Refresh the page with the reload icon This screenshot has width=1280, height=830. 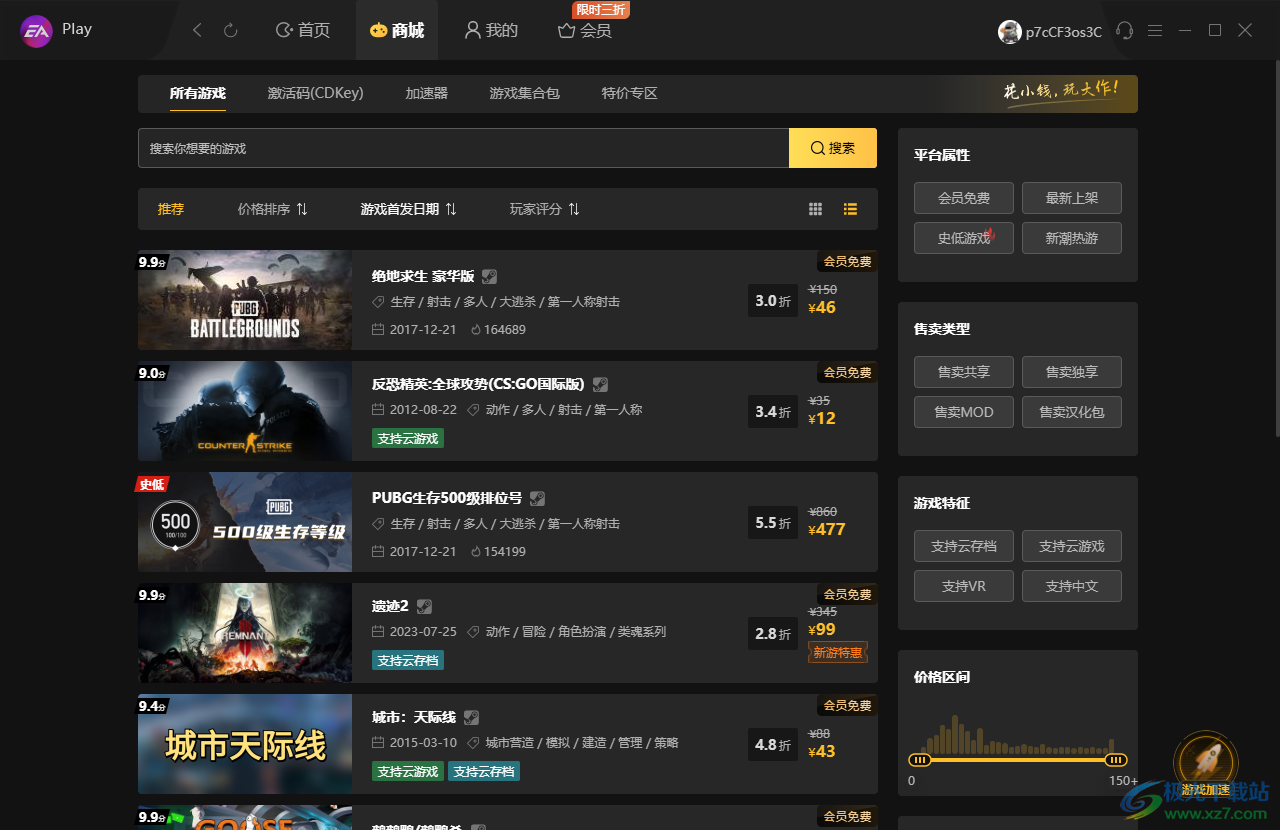point(231,31)
